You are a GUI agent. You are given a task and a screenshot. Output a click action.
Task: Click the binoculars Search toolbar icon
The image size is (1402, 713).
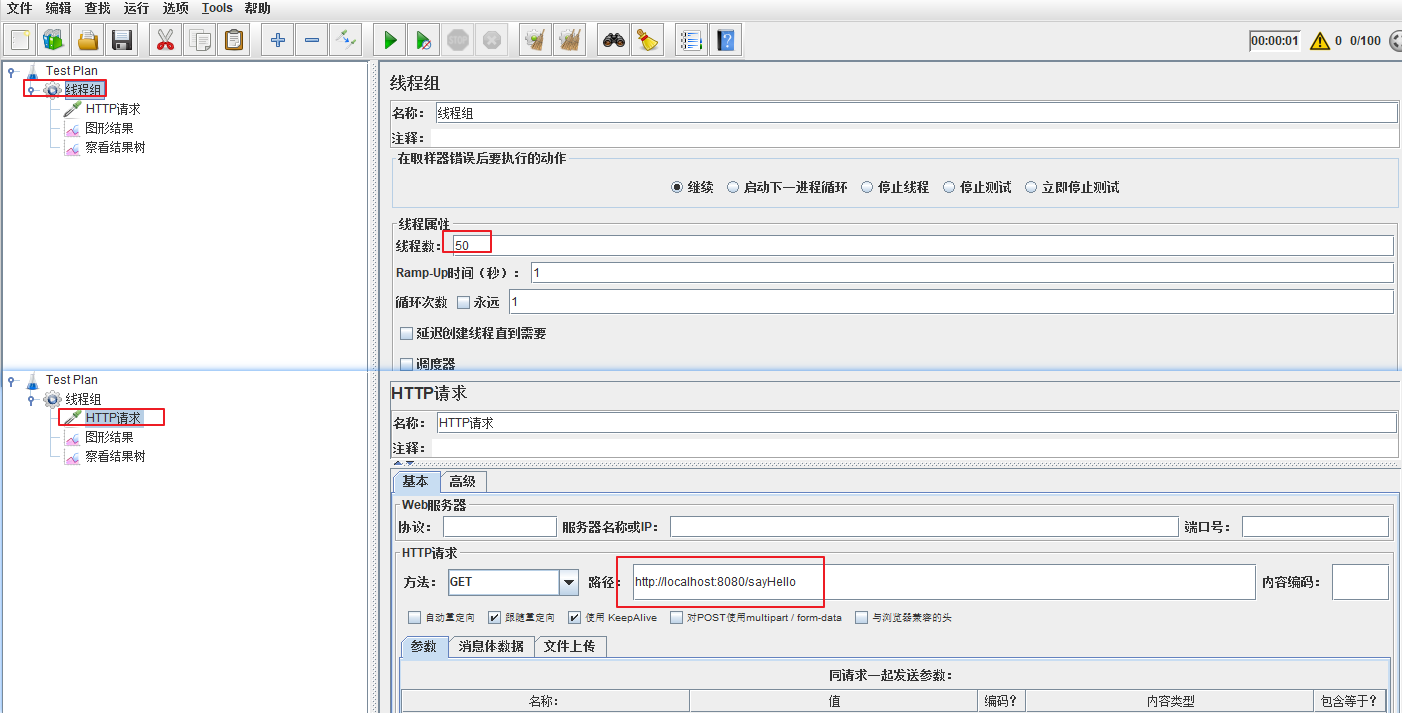tap(613, 40)
